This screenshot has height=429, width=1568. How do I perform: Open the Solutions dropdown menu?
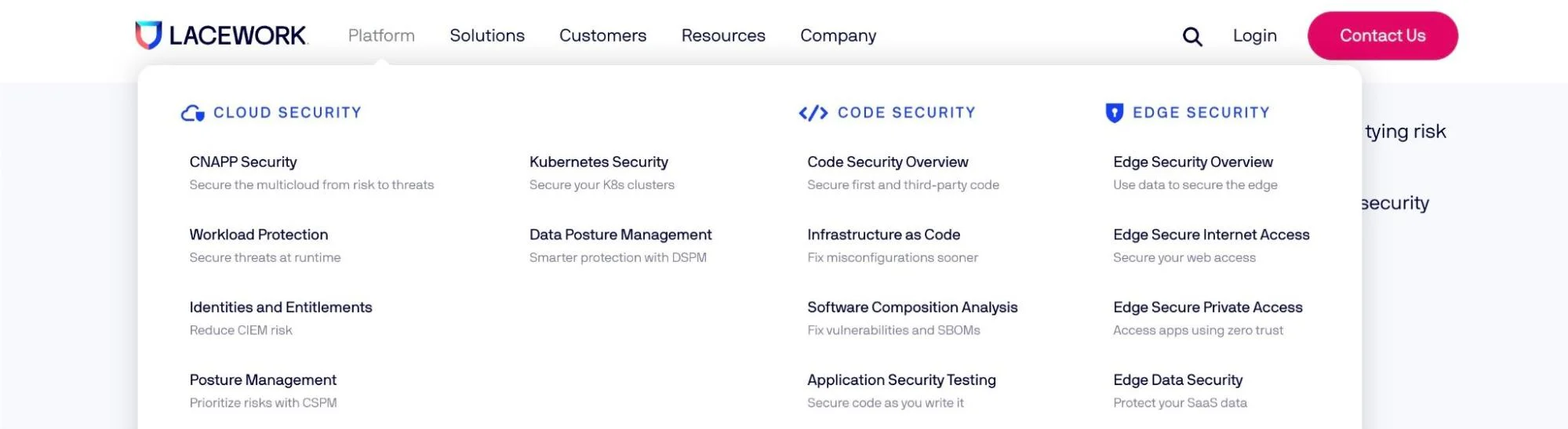coord(486,35)
